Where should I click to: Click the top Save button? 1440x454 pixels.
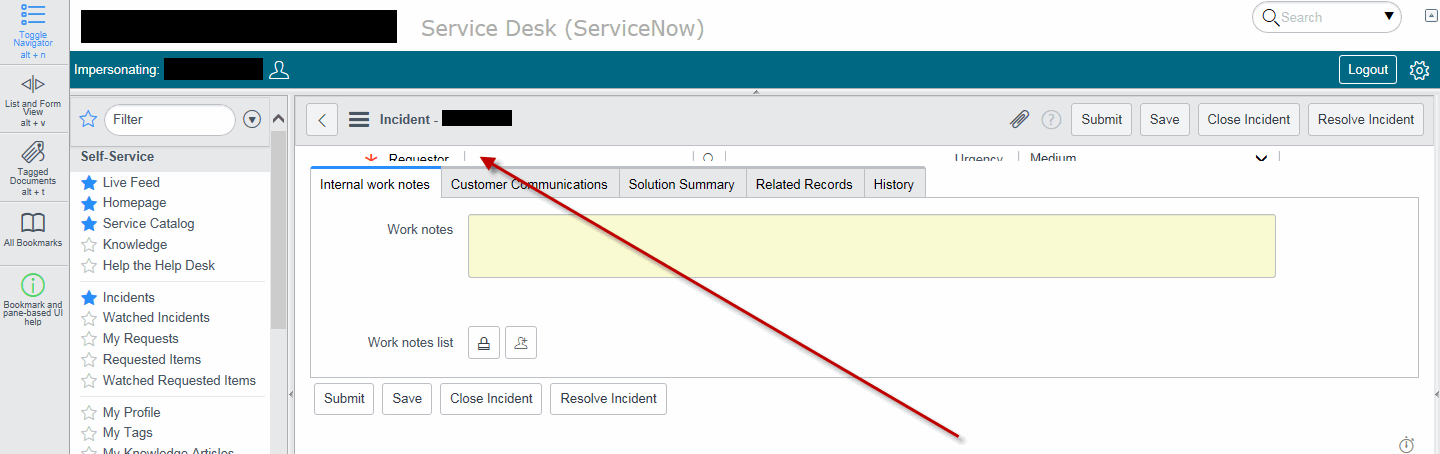tap(1164, 119)
